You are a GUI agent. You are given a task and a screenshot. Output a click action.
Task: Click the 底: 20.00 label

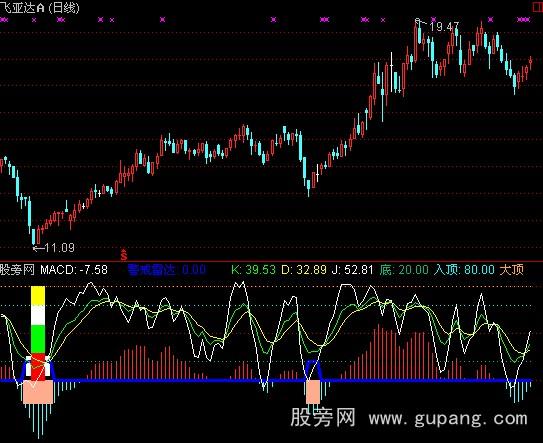pos(404,269)
